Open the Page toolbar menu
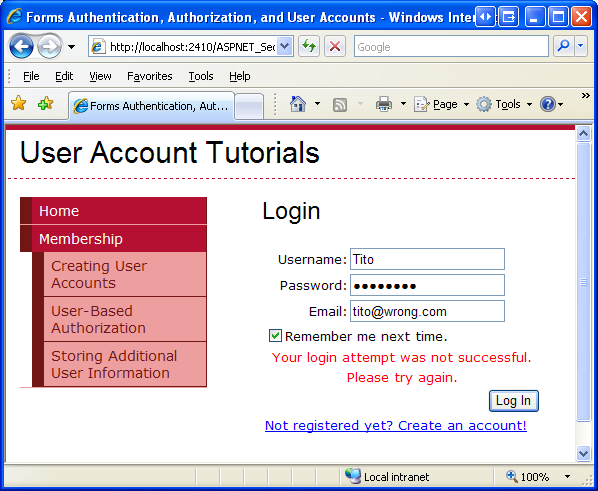 tap(441, 104)
